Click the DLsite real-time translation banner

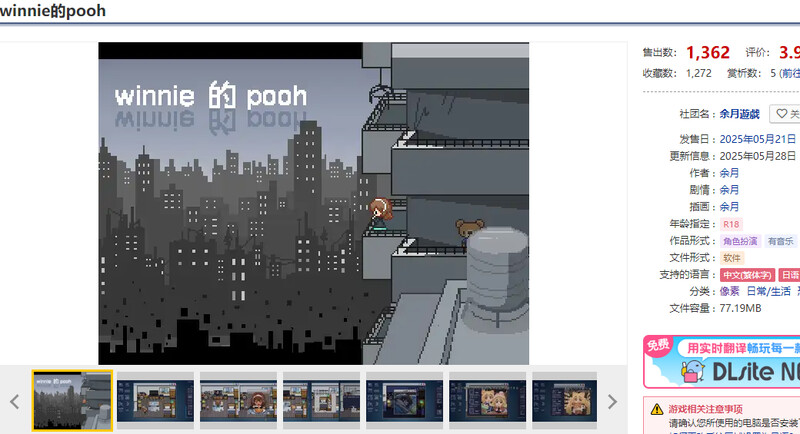point(721,362)
